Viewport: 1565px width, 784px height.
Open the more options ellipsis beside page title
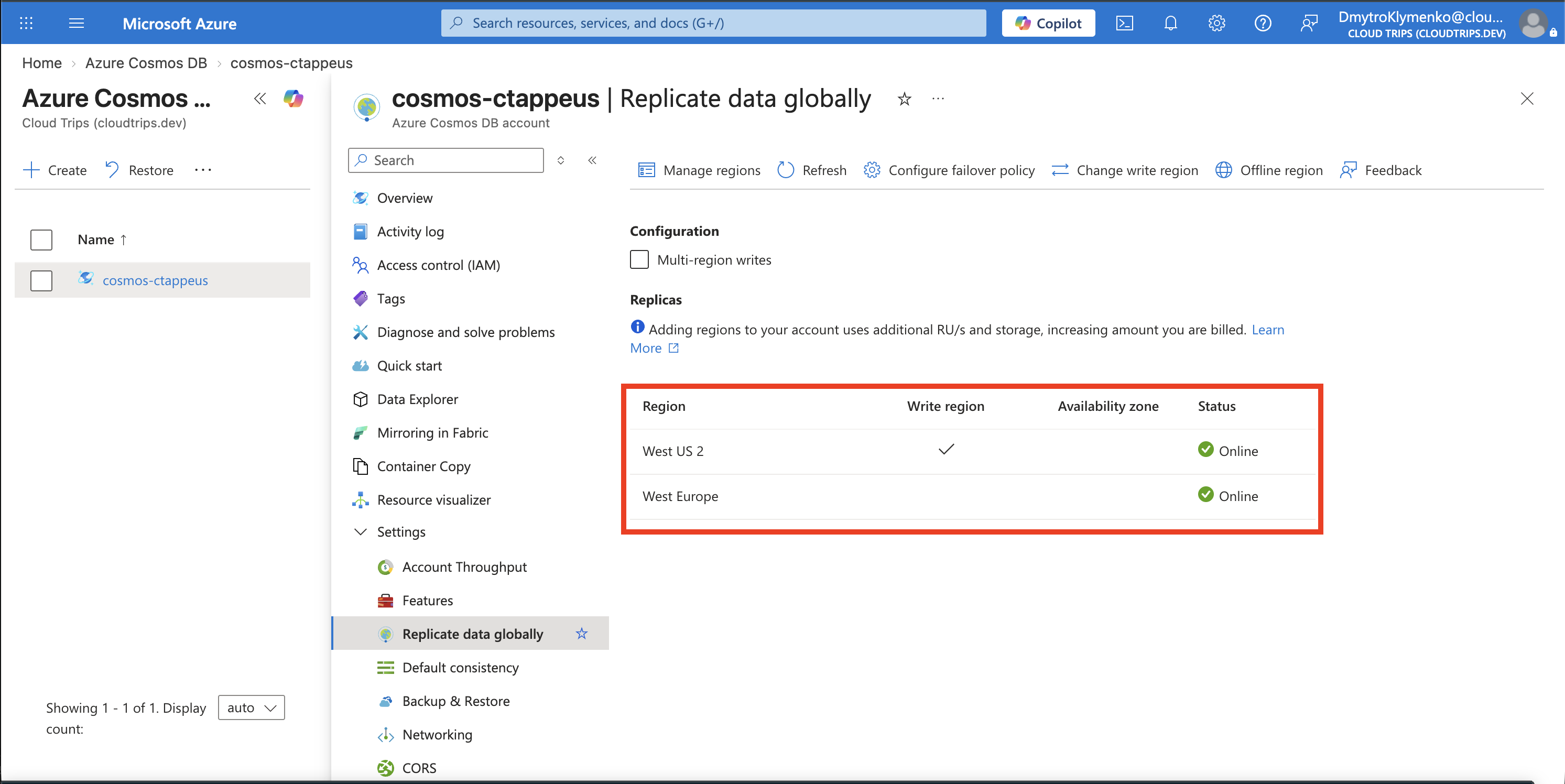938,99
